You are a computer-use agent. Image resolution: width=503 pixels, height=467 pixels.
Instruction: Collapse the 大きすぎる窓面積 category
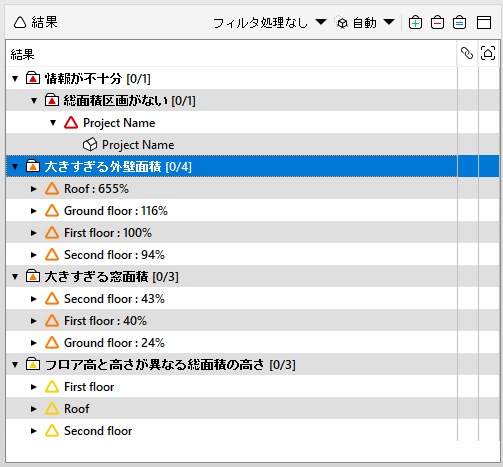pos(15,277)
